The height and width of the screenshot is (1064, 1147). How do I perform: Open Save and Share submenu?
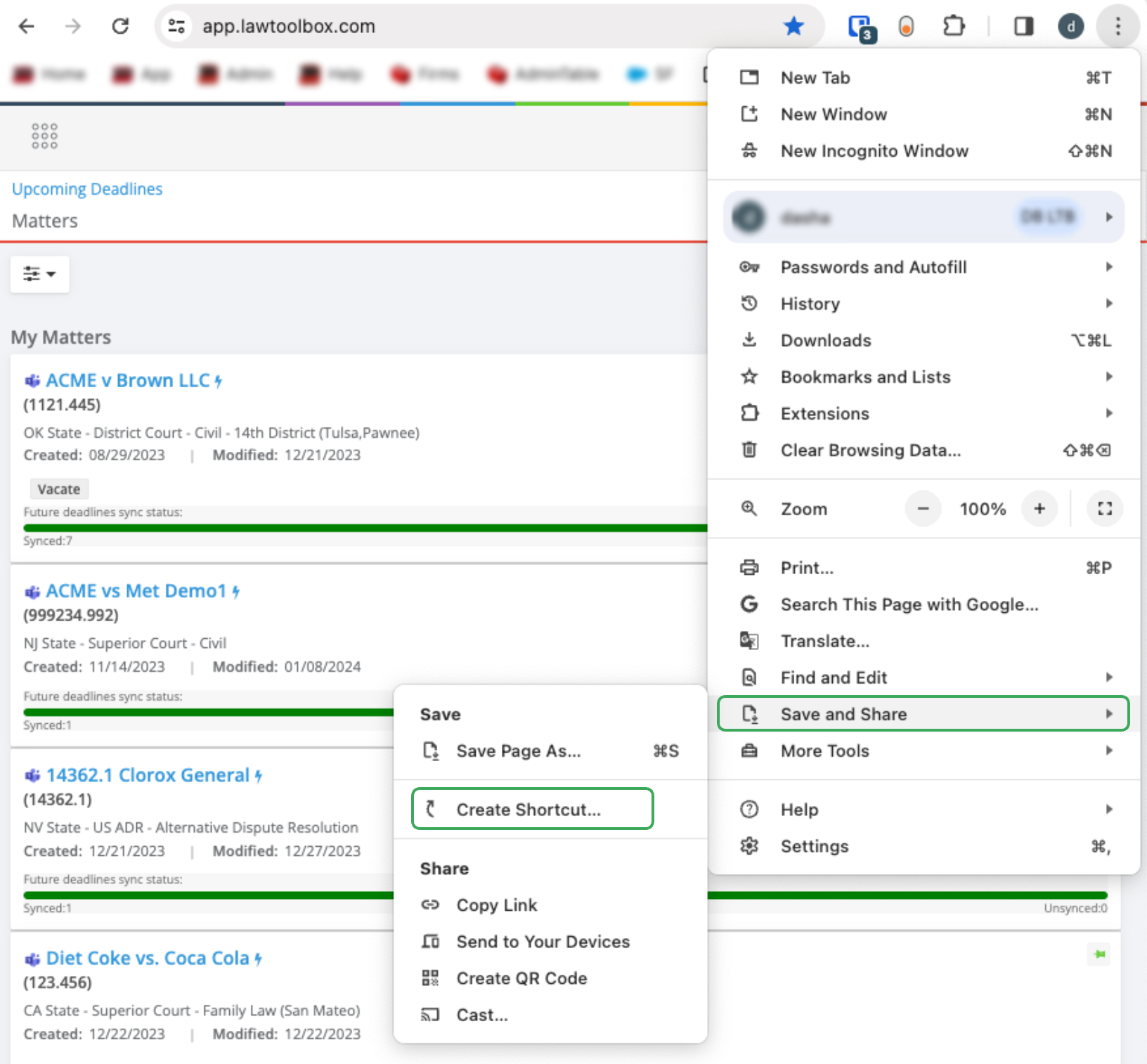pyautogui.click(x=924, y=714)
